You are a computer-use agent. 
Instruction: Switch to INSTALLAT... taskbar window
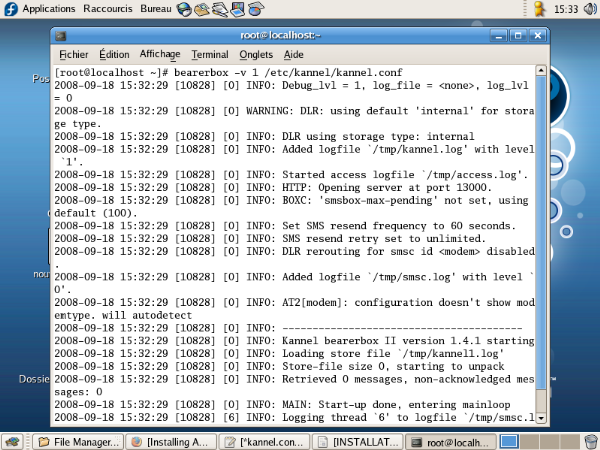click(357, 442)
